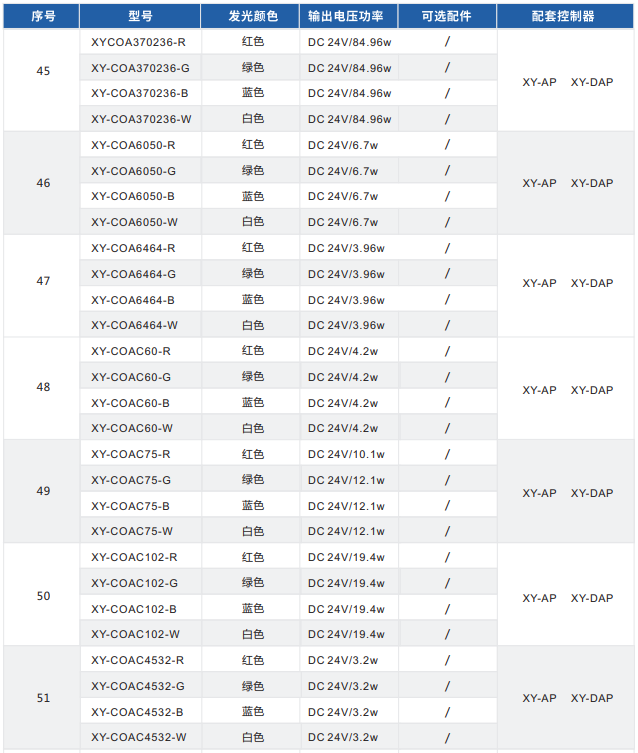Select serial number 48 cell

(43, 387)
